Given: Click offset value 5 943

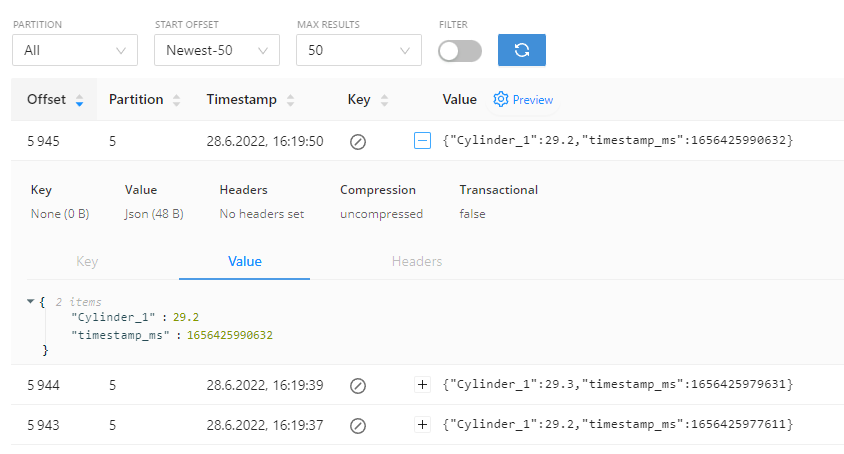Looking at the screenshot, I should (x=44, y=425).
